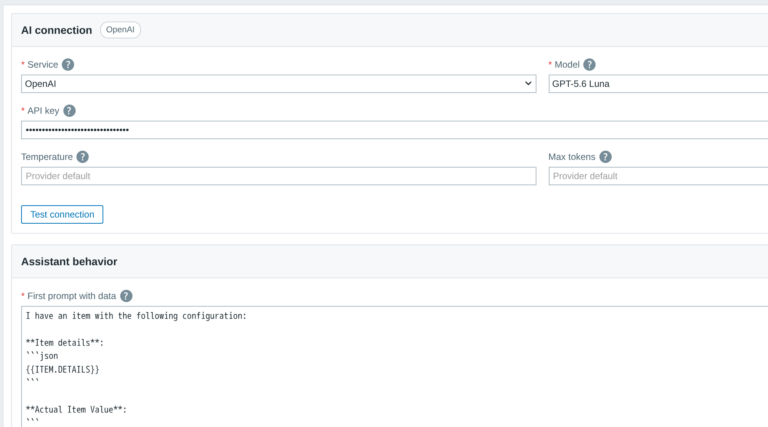
Task: Click the **Item details** line in prompt
Action: click(65, 343)
